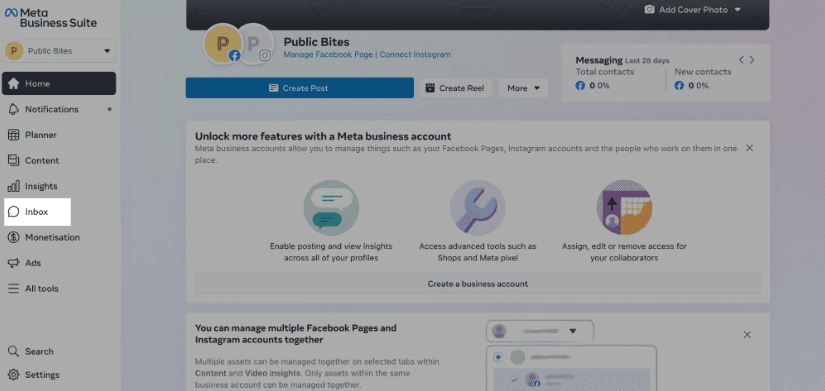Click the Monetisation dollar icon
The image size is (825, 391).
[14, 237]
